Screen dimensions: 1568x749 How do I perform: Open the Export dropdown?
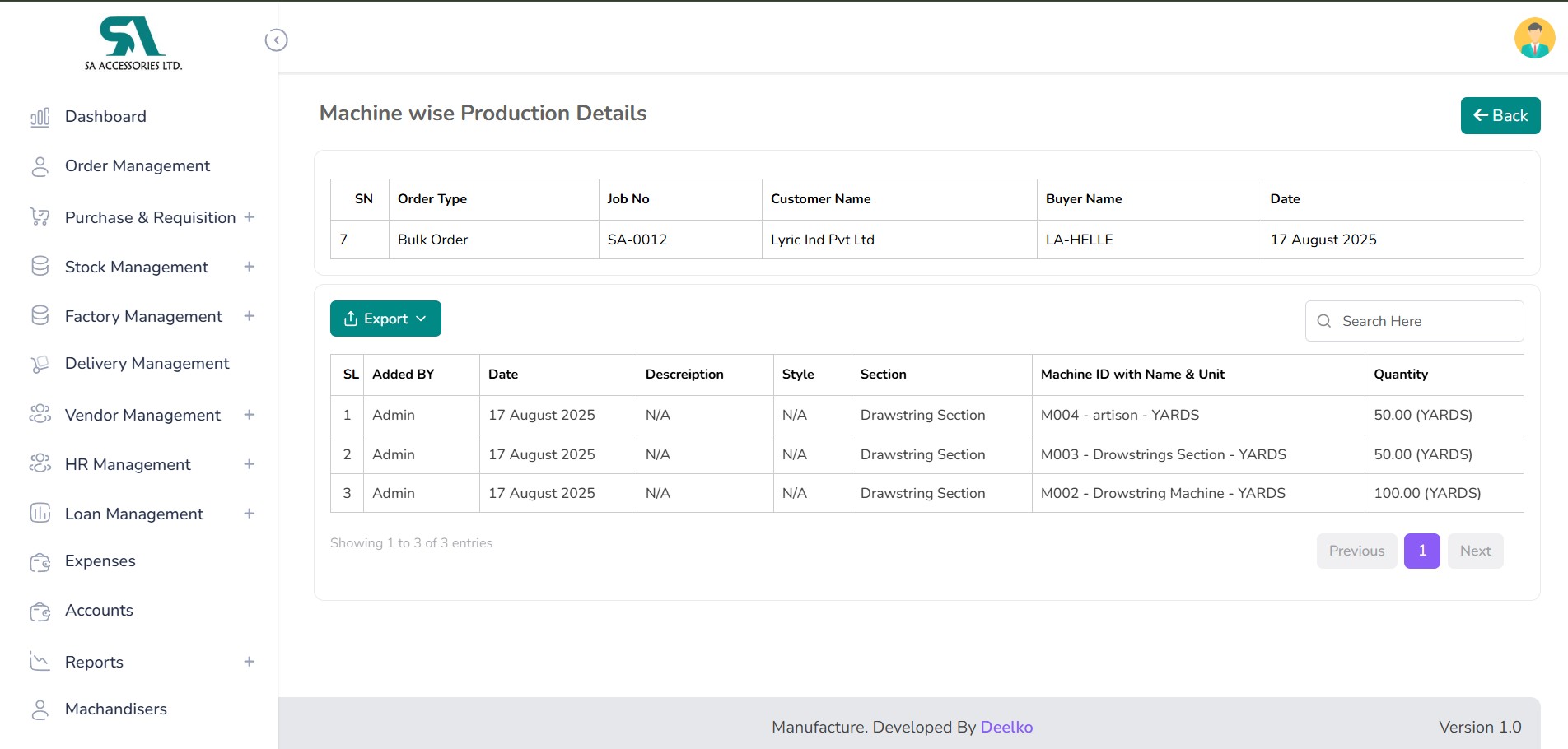click(x=385, y=319)
